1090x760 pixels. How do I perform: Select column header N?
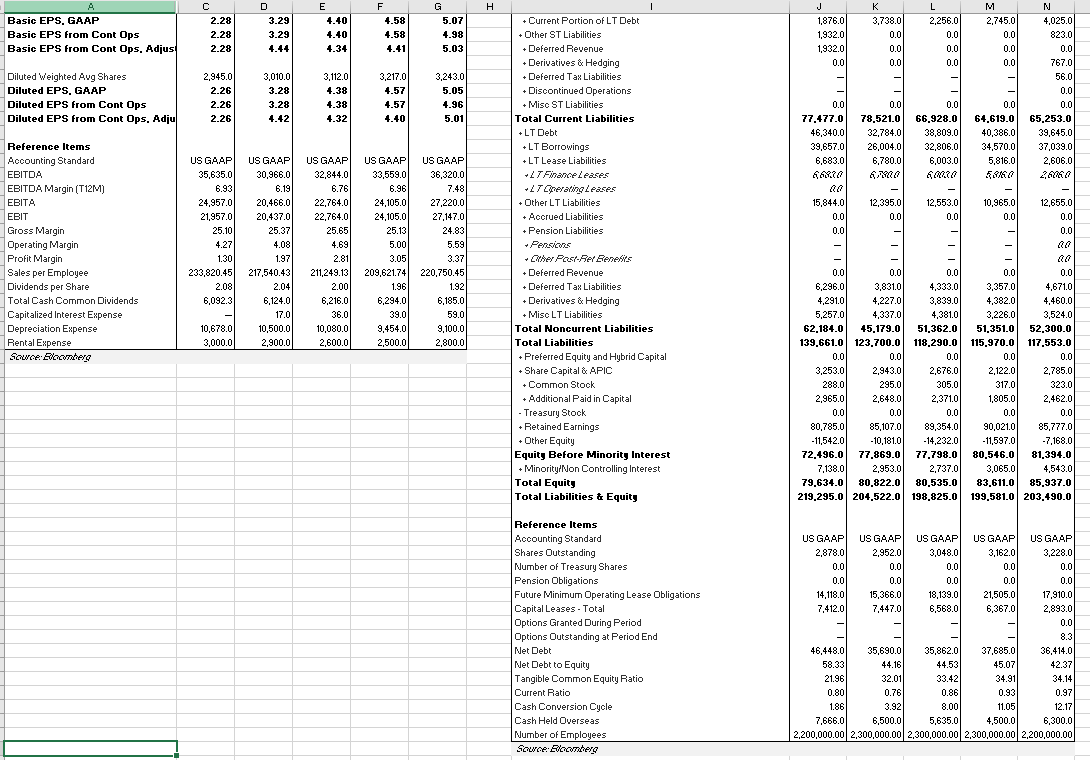pos(1049,8)
